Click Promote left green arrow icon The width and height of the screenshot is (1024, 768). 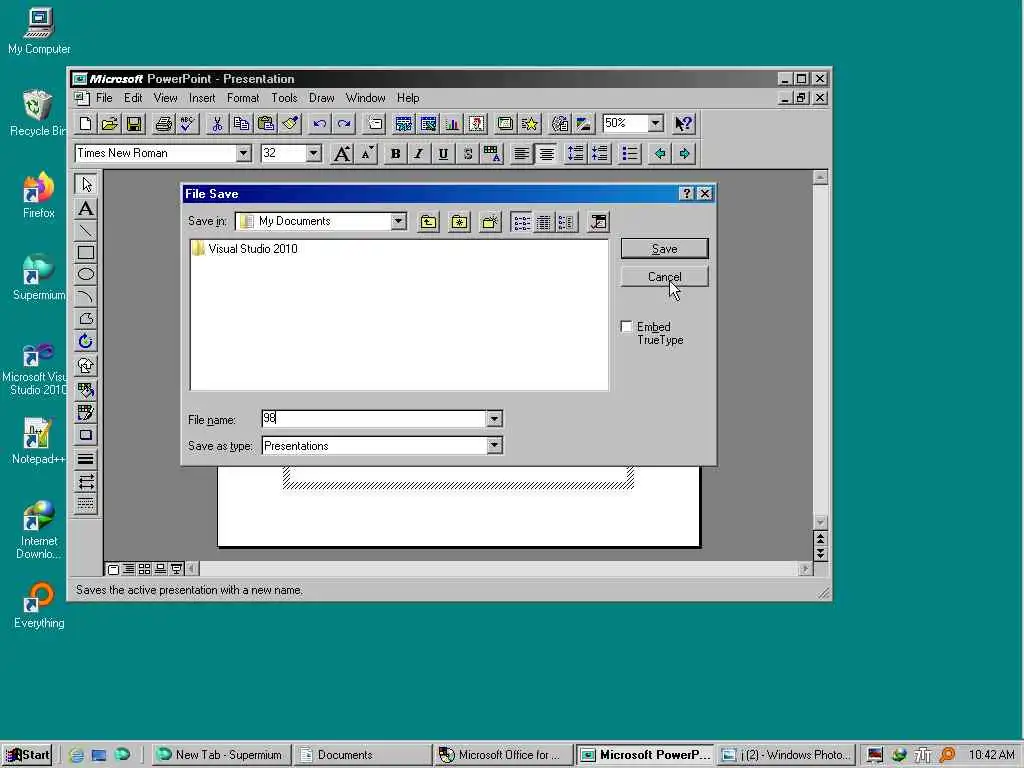coord(660,153)
